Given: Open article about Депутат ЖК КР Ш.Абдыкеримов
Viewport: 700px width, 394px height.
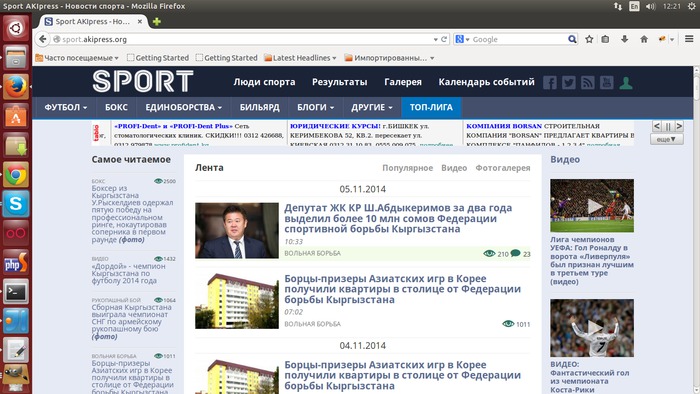Looking at the screenshot, I should [x=398, y=218].
